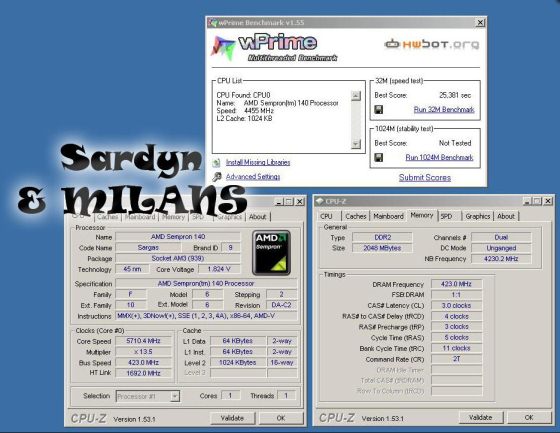Click the CAS# Latency value 3.0 clocks
The width and height of the screenshot is (560, 433).
click(x=457, y=306)
